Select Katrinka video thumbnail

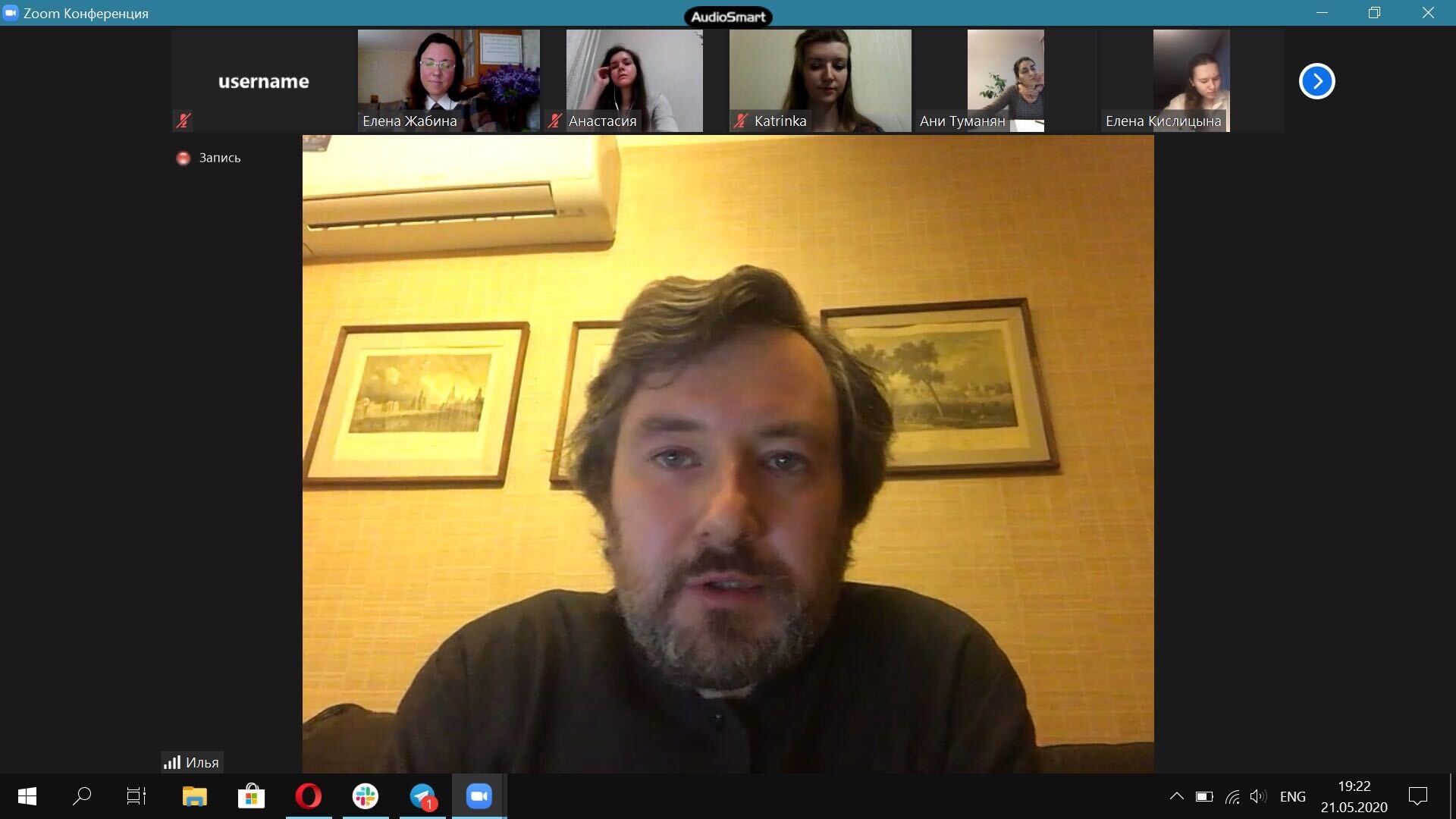[821, 81]
